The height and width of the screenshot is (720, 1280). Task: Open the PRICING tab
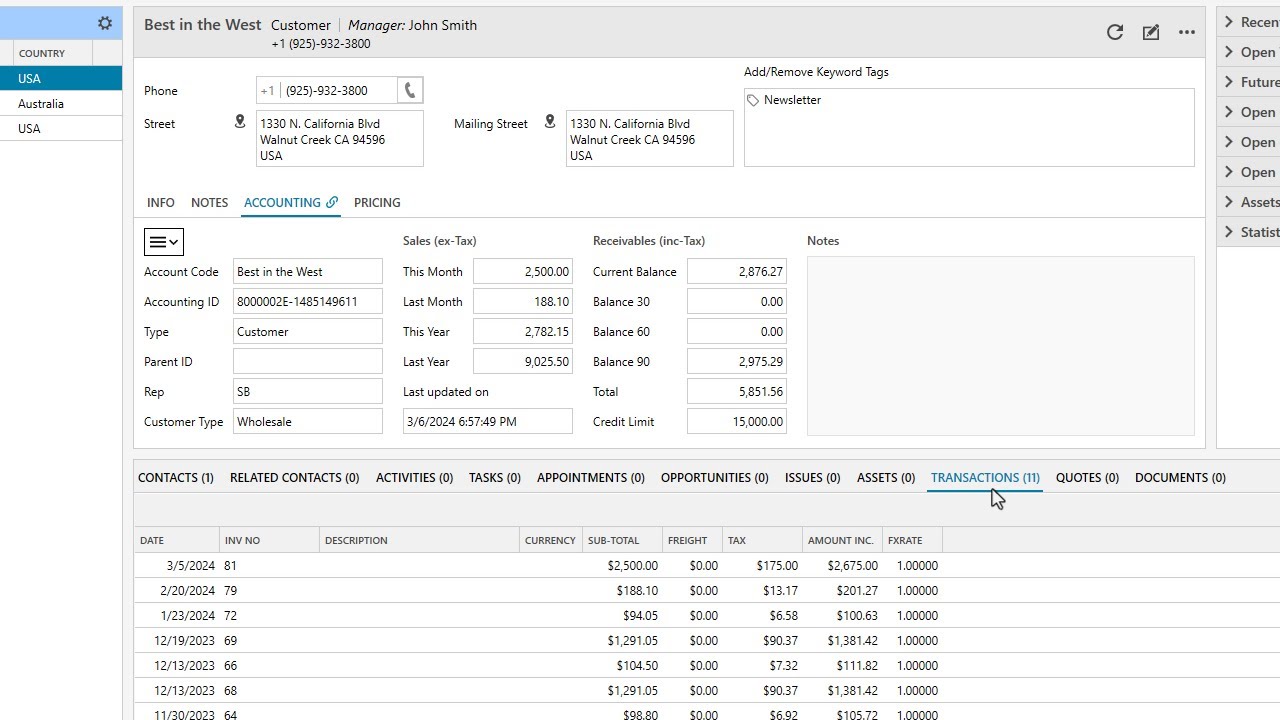click(377, 202)
